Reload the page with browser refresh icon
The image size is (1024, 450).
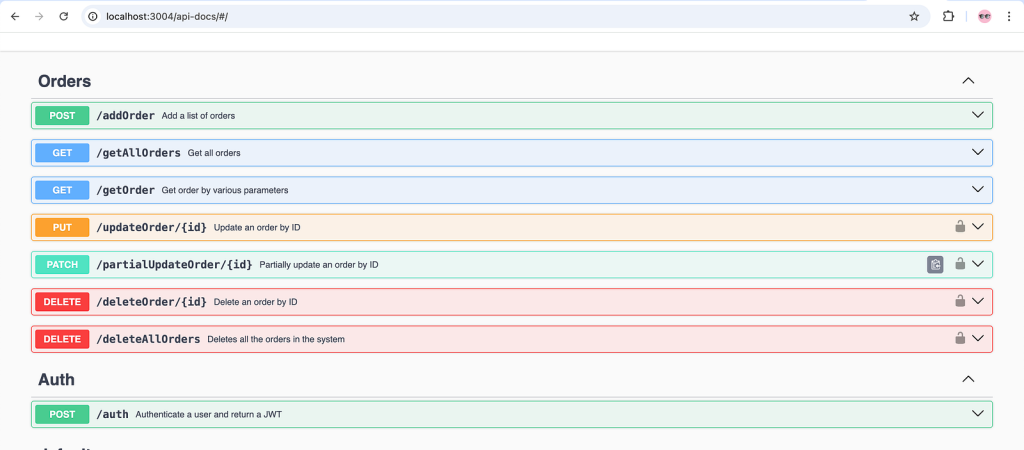(x=64, y=16)
